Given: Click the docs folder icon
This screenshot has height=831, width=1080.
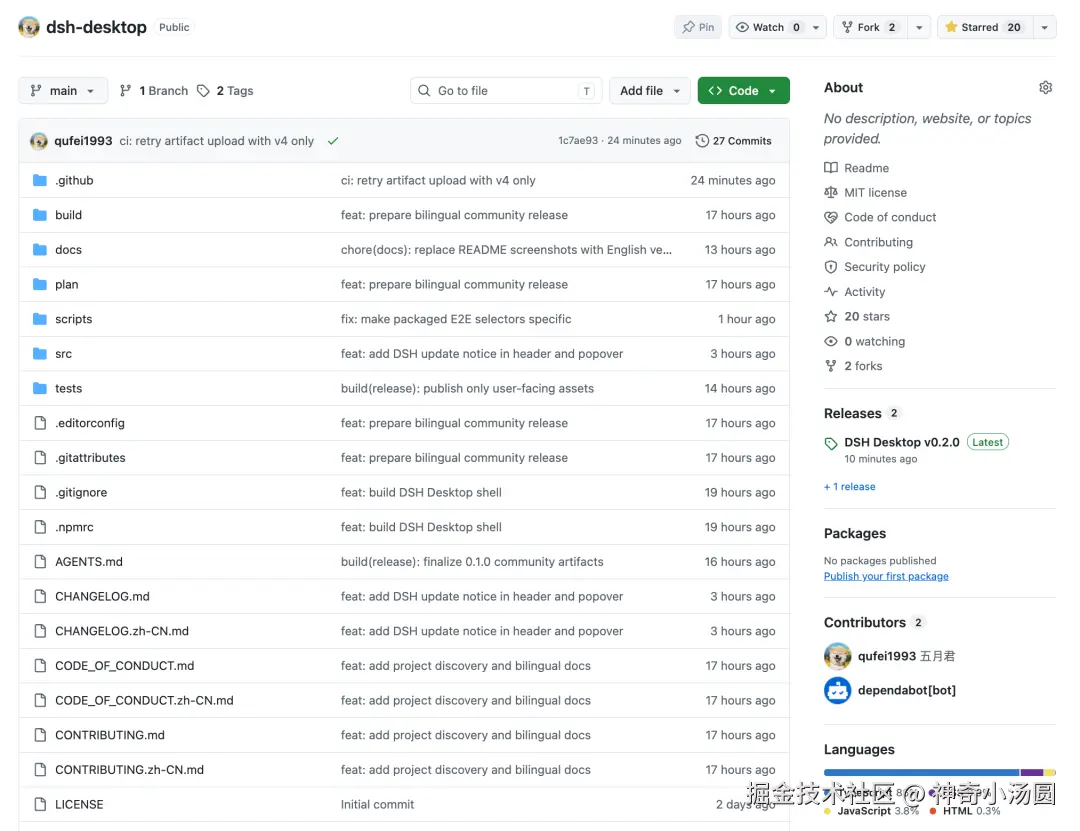Looking at the screenshot, I should coord(40,249).
